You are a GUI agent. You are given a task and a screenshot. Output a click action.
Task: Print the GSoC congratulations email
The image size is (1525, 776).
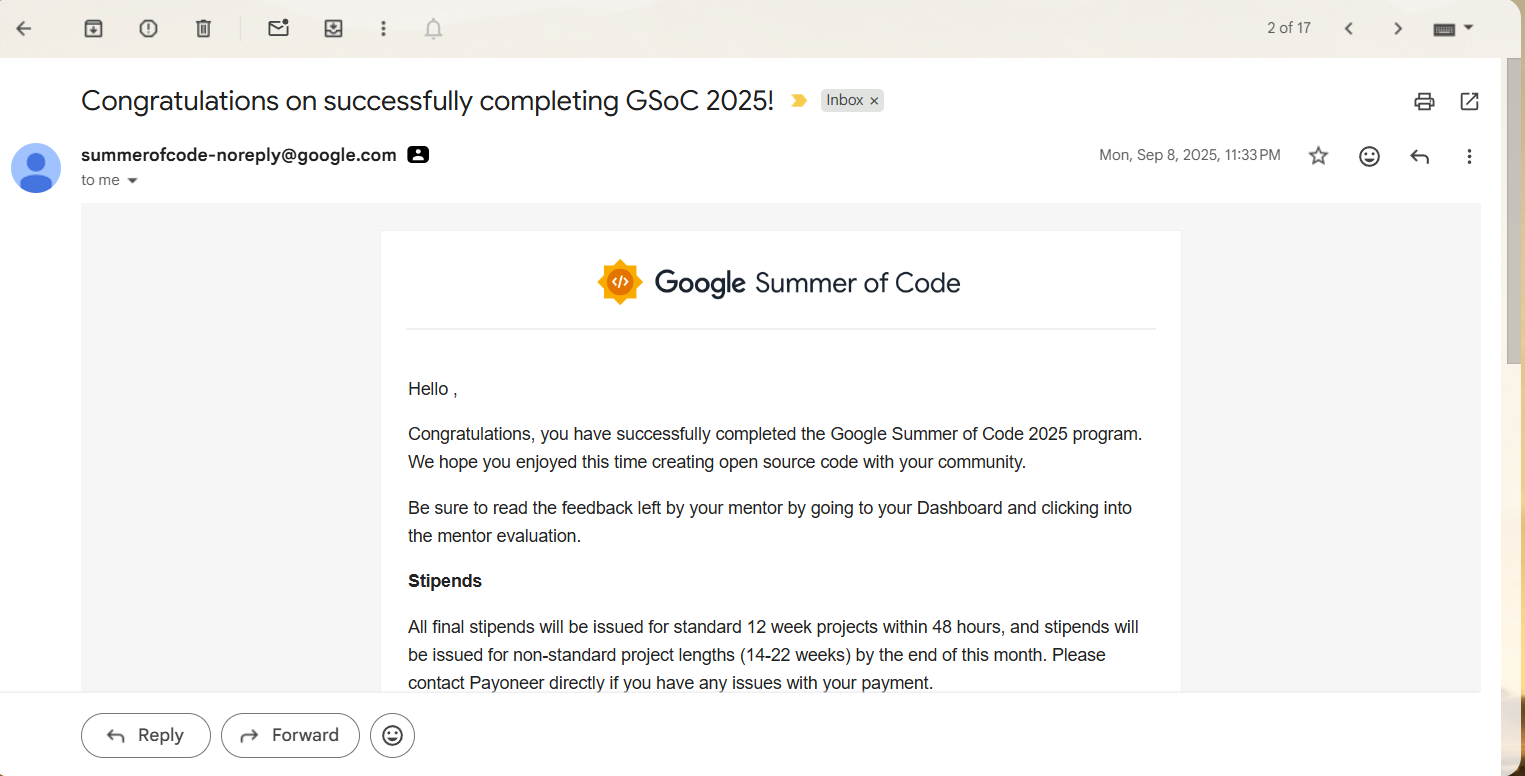(1424, 101)
